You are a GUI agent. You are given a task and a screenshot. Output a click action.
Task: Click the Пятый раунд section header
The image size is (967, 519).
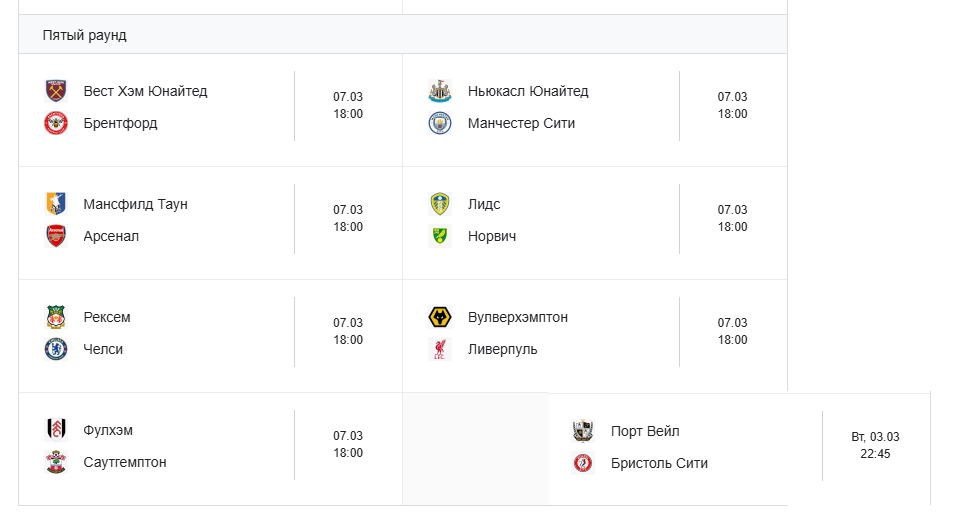coord(85,35)
